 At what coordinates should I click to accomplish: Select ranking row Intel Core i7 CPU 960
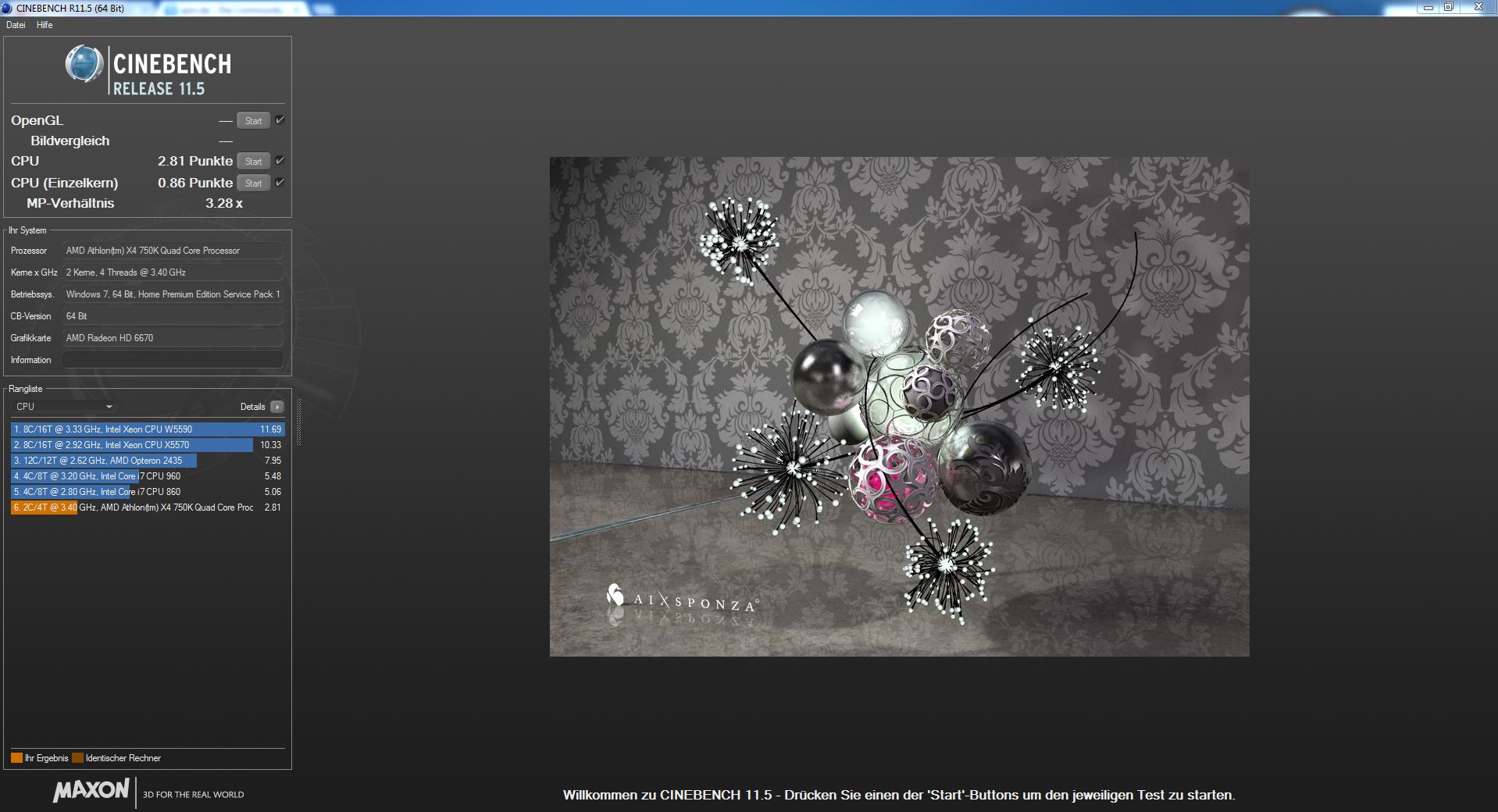148,476
